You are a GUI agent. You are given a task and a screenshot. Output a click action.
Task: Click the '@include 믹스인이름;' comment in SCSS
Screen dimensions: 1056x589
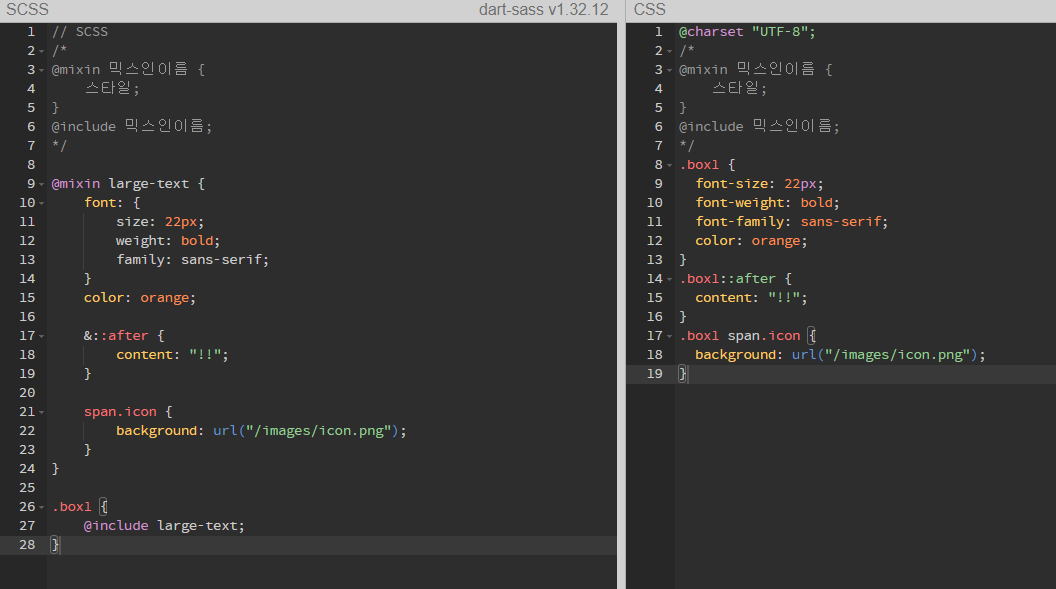pos(131,127)
